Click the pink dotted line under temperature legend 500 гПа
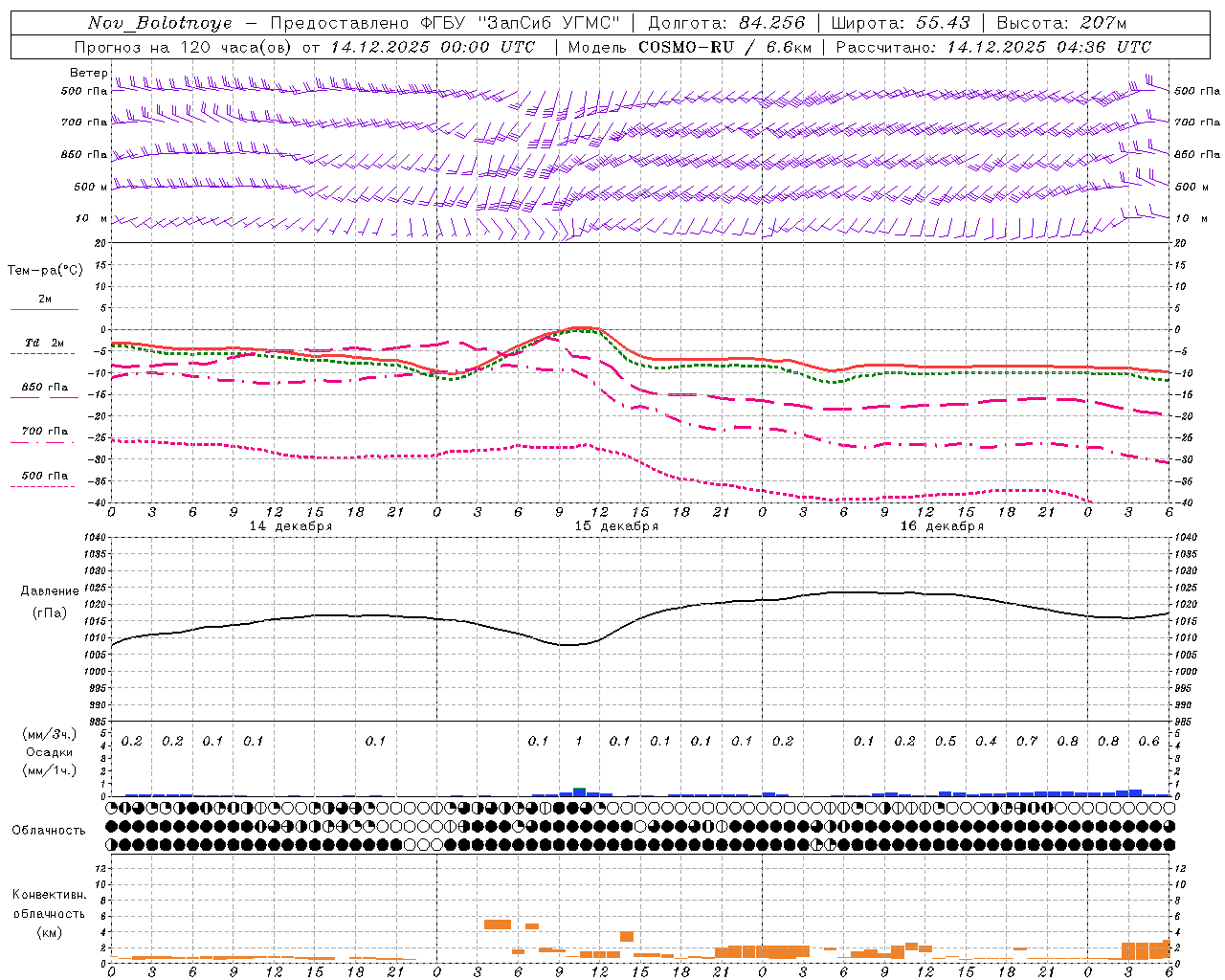 [x=42, y=487]
